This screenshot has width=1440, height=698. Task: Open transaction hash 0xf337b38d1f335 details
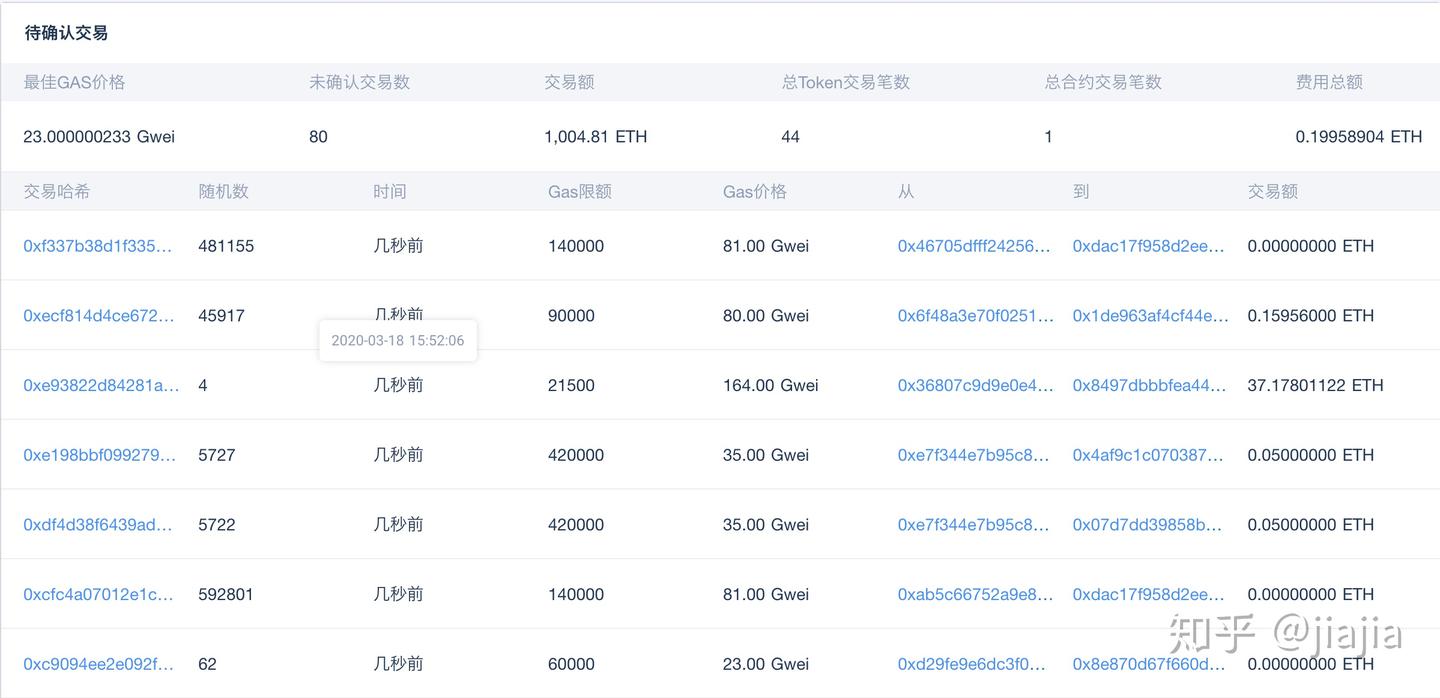click(97, 245)
